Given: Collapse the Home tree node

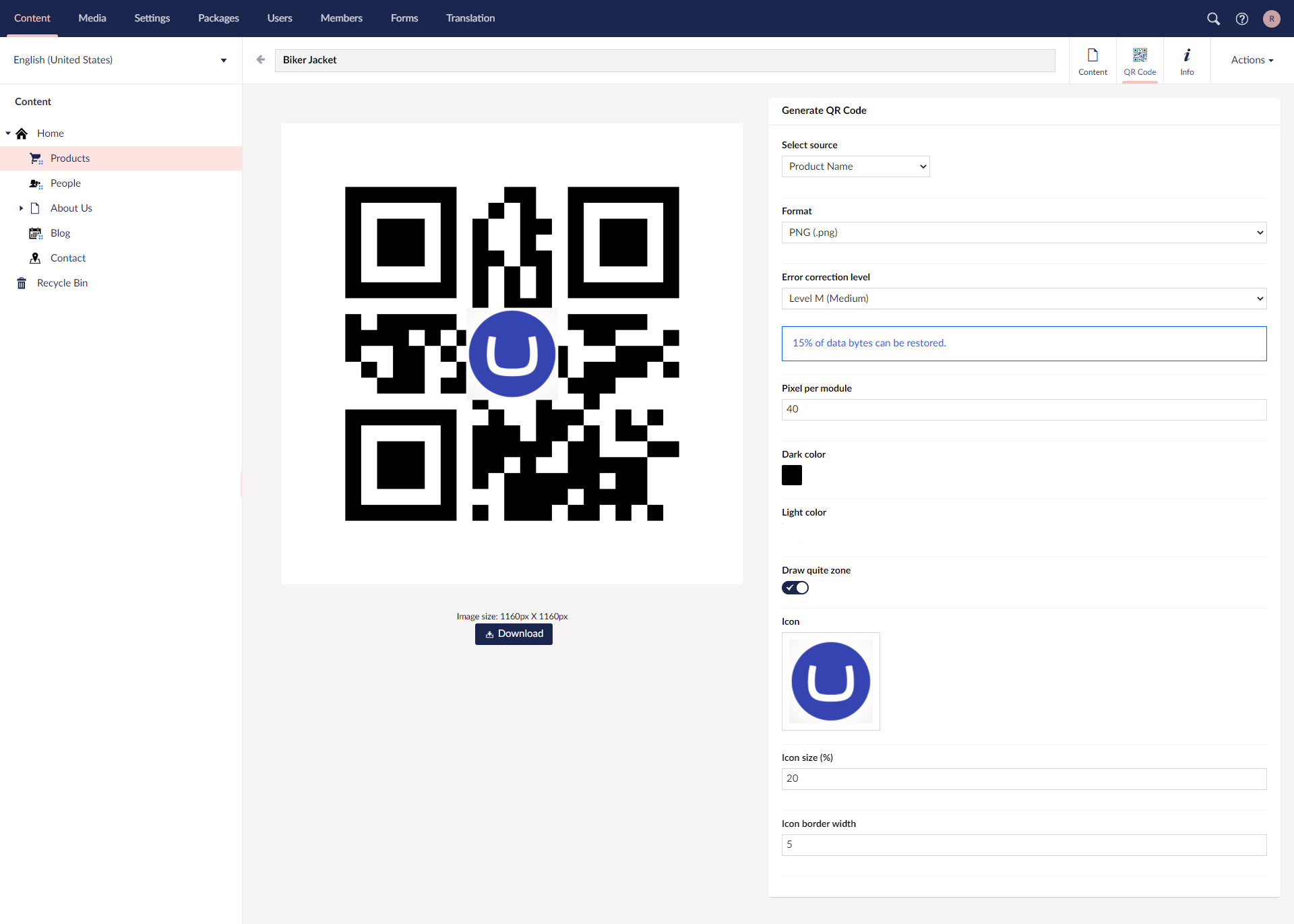Looking at the screenshot, I should click(8, 133).
